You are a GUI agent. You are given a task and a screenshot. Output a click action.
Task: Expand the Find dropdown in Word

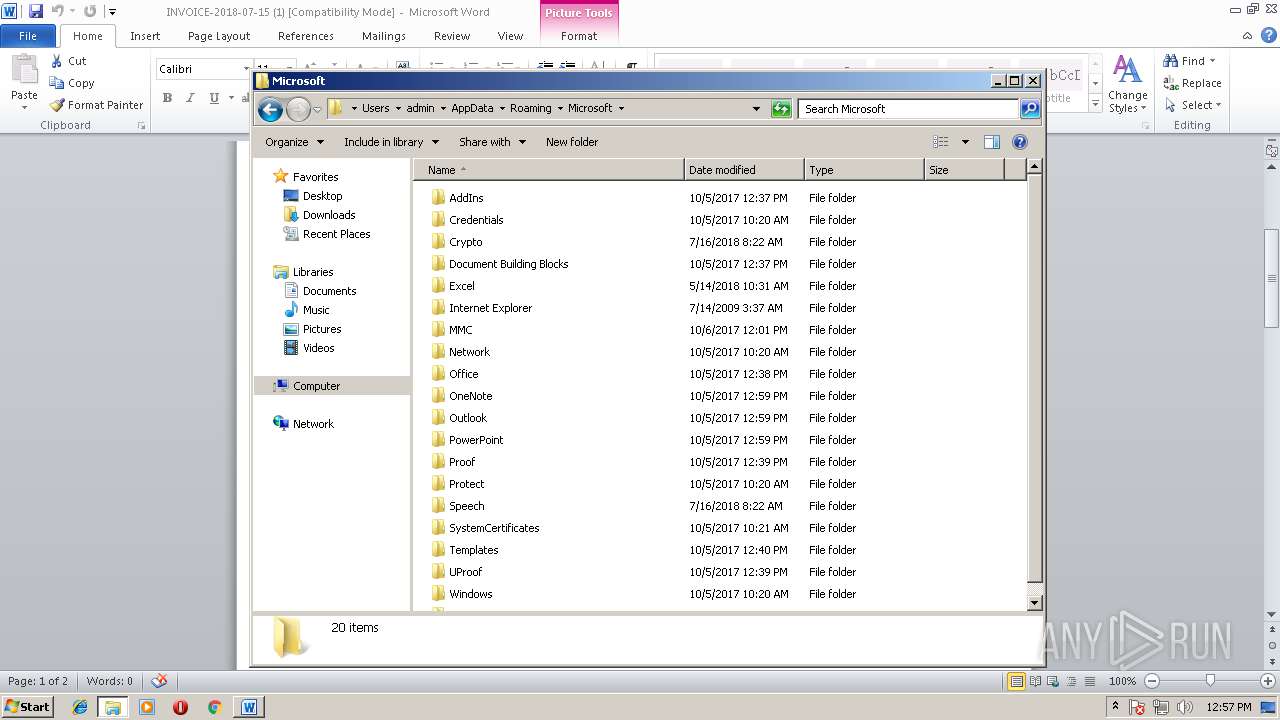point(1213,61)
